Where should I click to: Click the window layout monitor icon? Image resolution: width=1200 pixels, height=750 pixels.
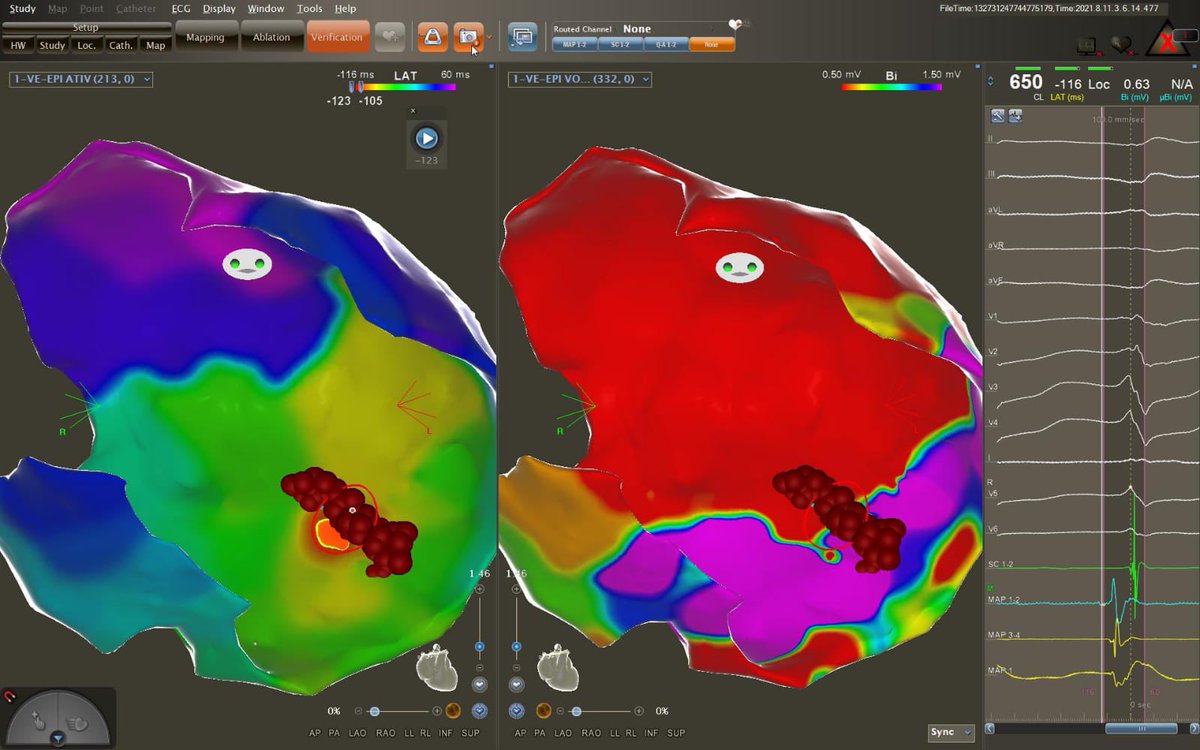pos(522,37)
